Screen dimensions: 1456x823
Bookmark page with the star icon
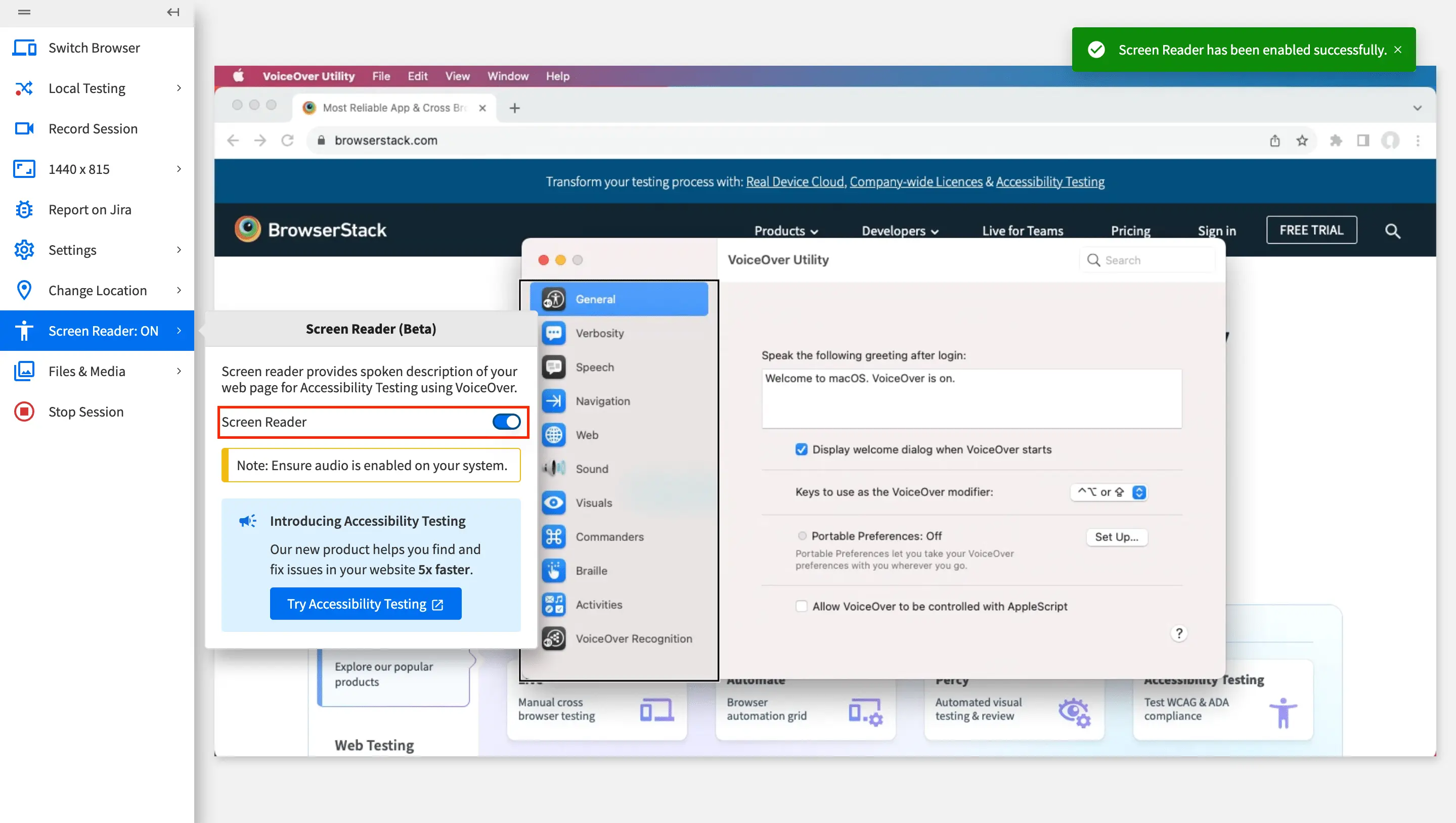(x=1302, y=140)
